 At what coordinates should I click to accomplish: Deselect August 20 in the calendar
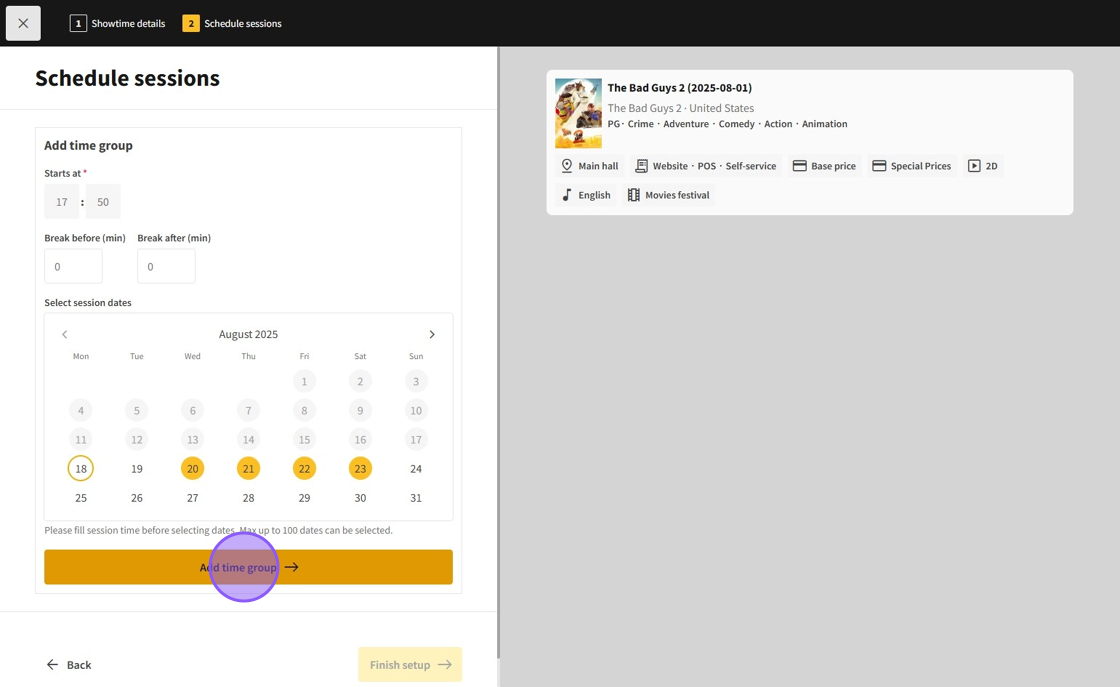tap(193, 468)
